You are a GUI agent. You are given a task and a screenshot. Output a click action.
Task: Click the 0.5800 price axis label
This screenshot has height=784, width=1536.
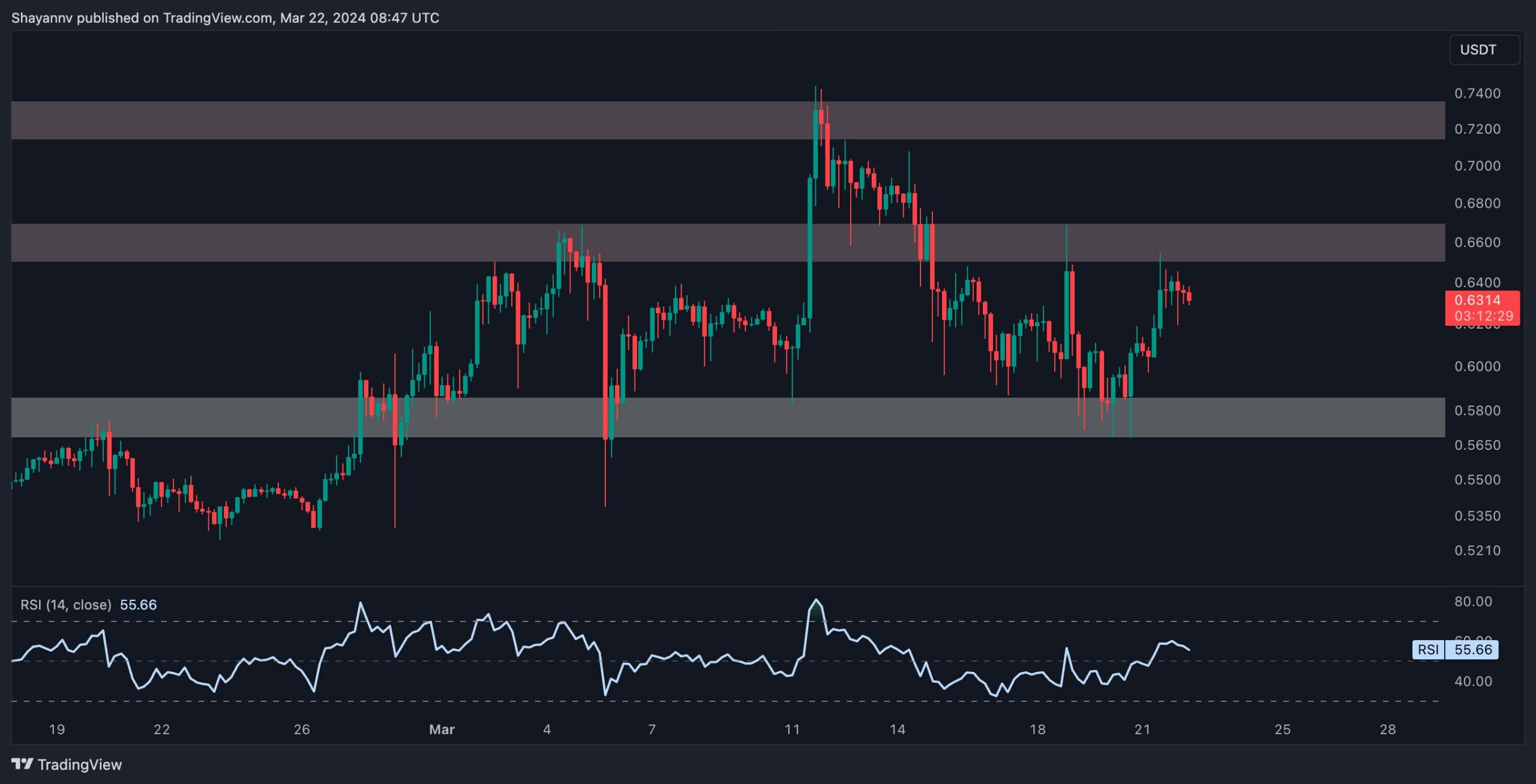point(1477,411)
